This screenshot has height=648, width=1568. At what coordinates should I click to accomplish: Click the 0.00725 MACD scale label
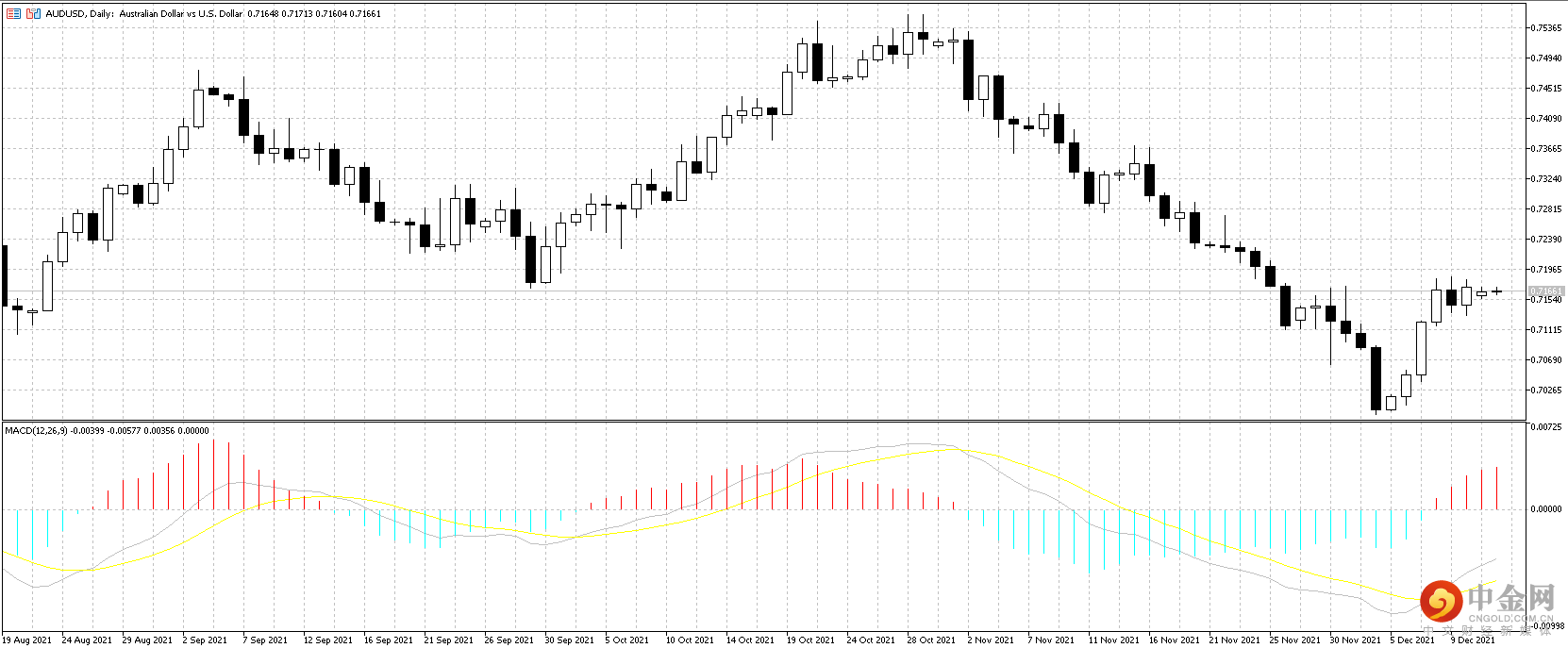(x=1547, y=427)
